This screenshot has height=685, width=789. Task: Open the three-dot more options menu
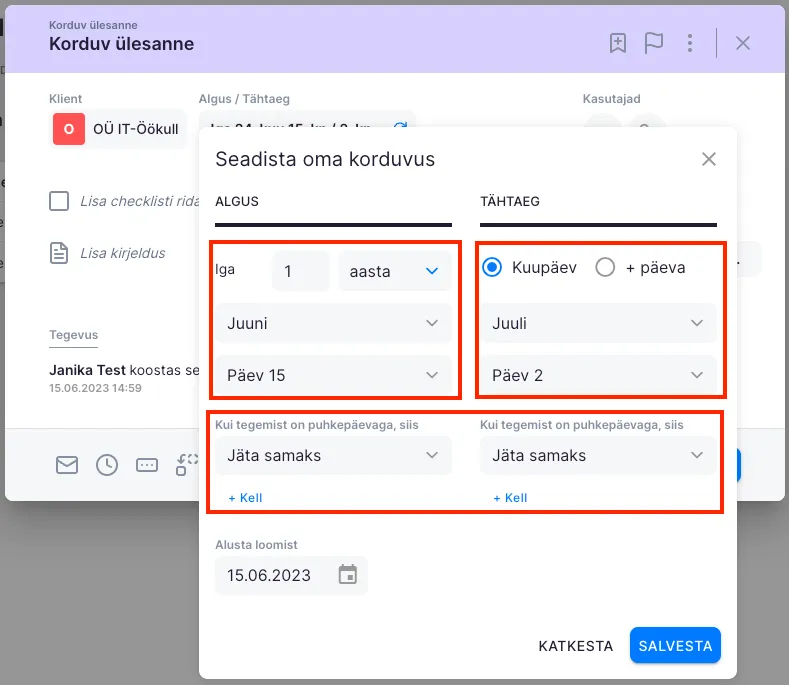pyautogui.click(x=690, y=43)
